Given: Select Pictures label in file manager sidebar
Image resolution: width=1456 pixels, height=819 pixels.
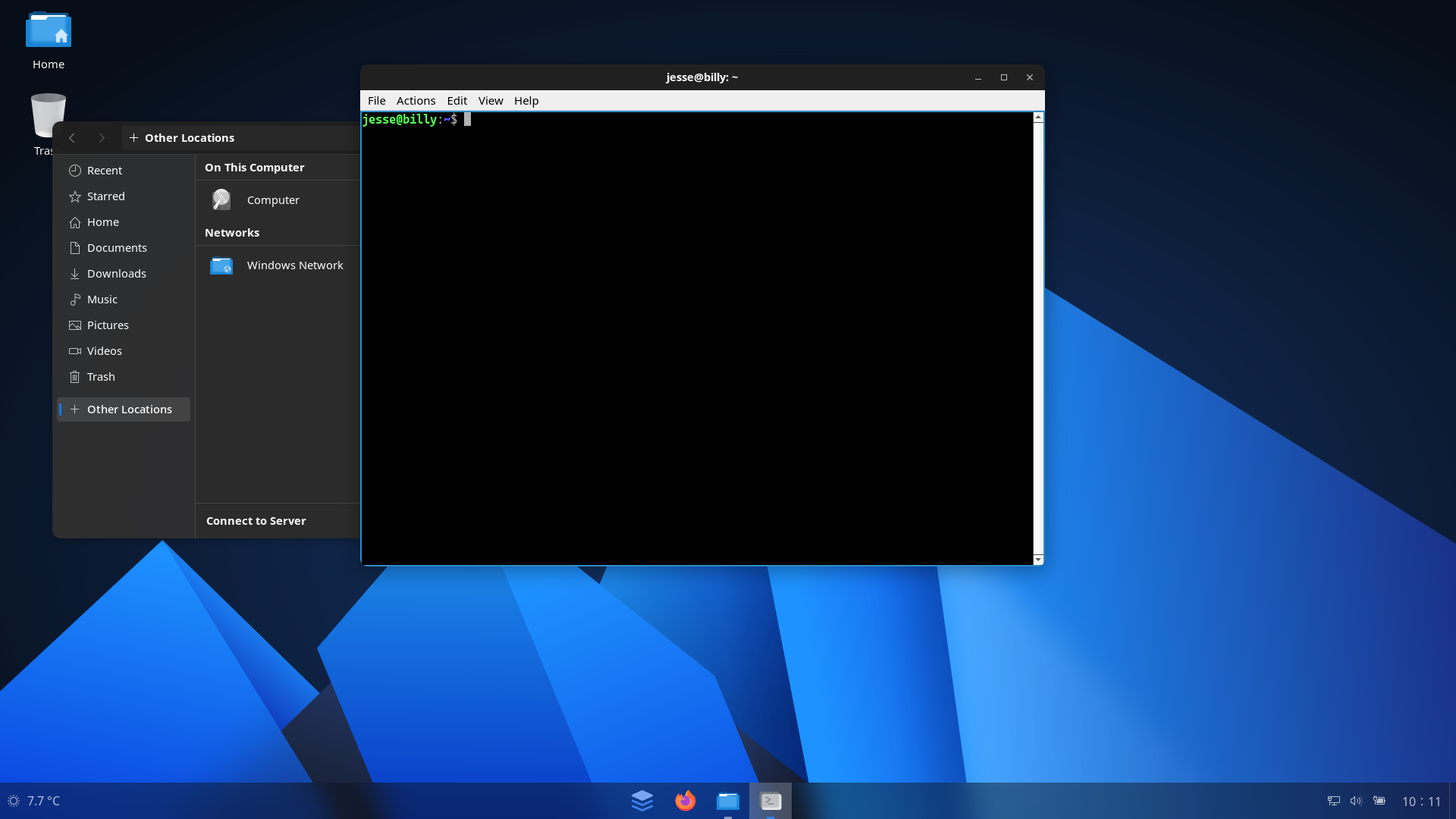Looking at the screenshot, I should [108, 325].
